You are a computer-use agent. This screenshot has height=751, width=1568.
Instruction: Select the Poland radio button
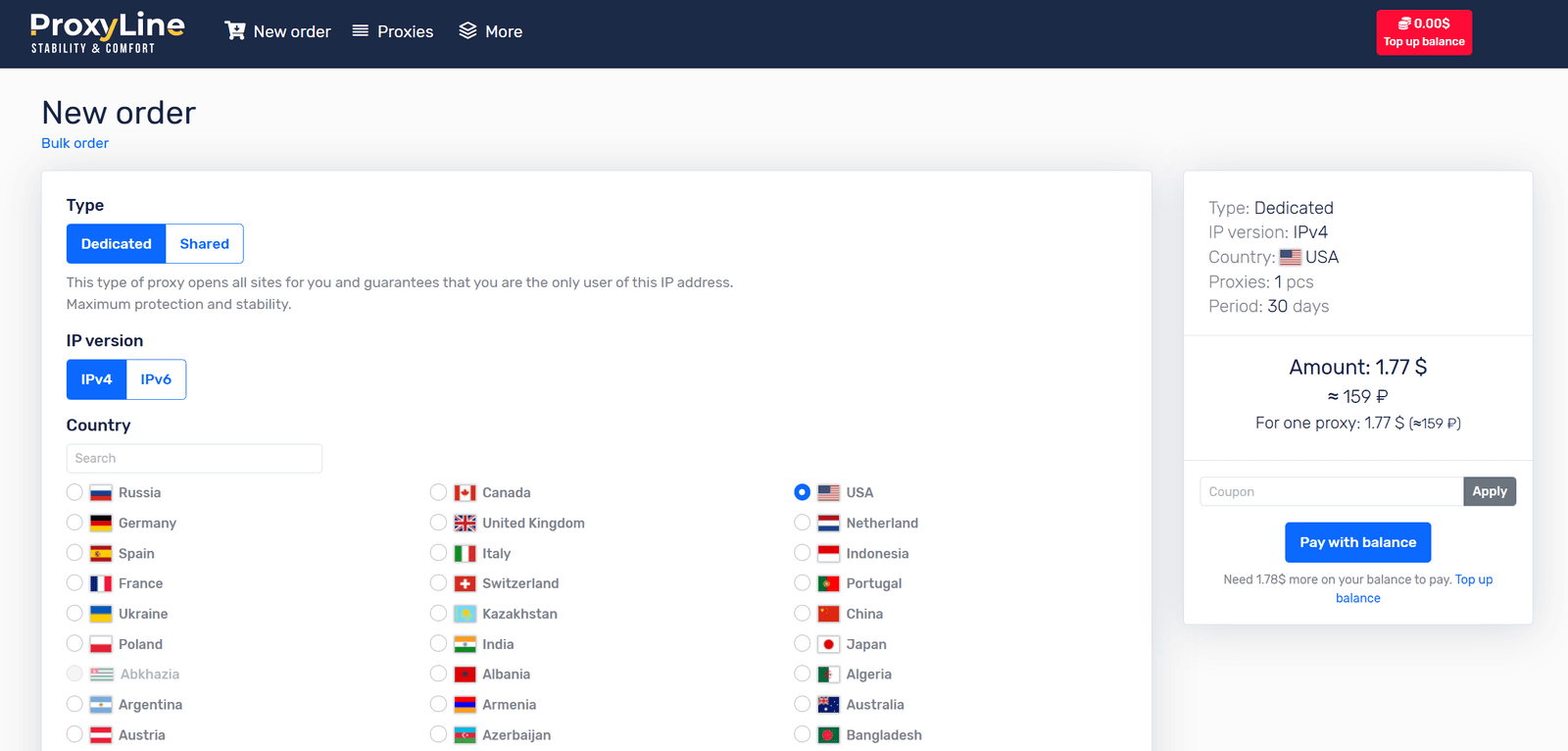74,644
